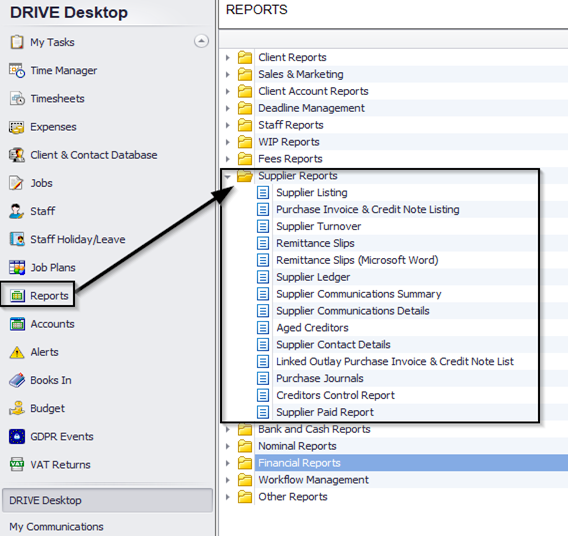Expand the Client Reports folder arrow
The height and width of the screenshot is (536, 568).
(227, 58)
